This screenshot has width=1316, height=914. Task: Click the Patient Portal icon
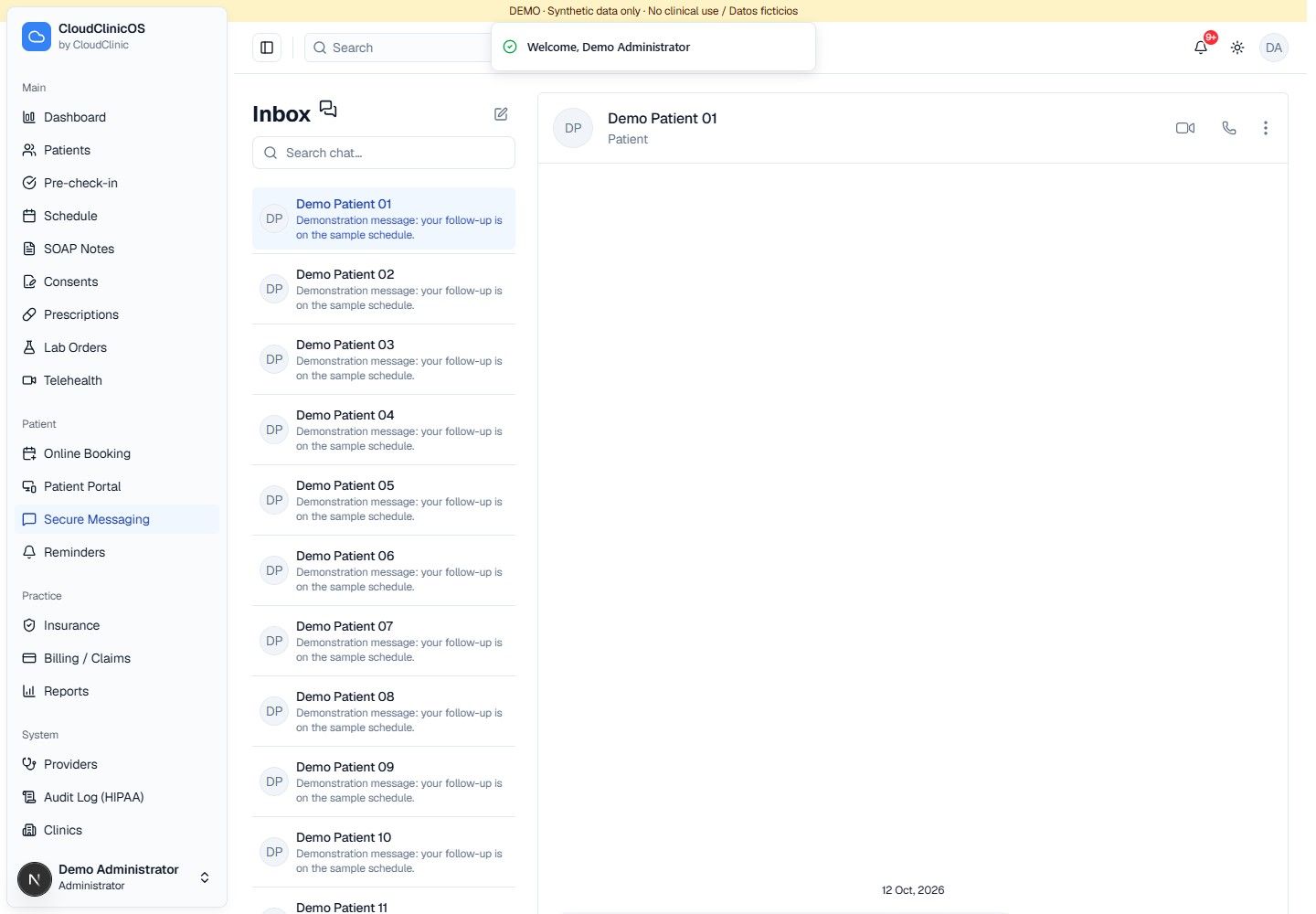29,486
